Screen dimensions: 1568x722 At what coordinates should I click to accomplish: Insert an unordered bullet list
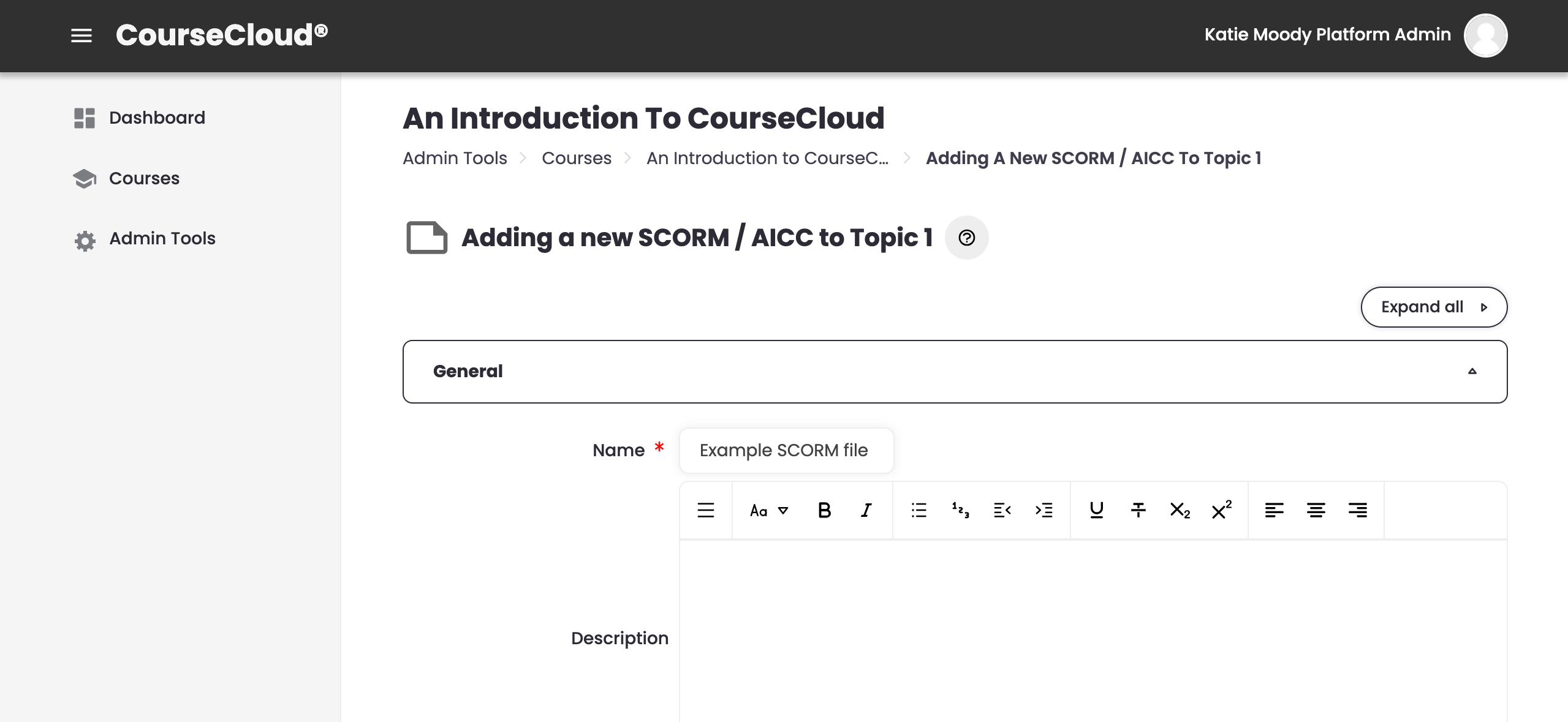[919, 510]
